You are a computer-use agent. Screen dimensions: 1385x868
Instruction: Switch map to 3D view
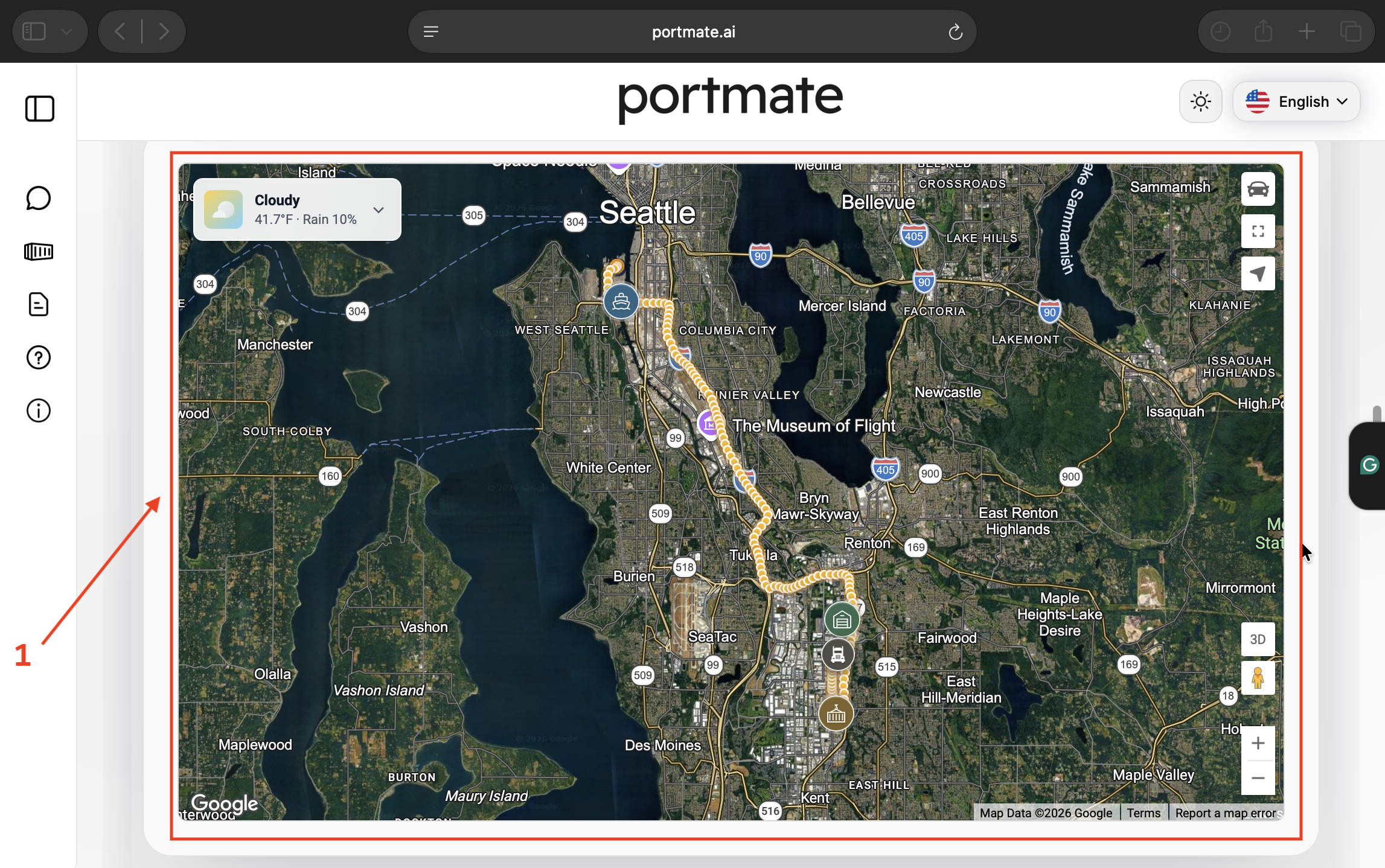click(1258, 639)
